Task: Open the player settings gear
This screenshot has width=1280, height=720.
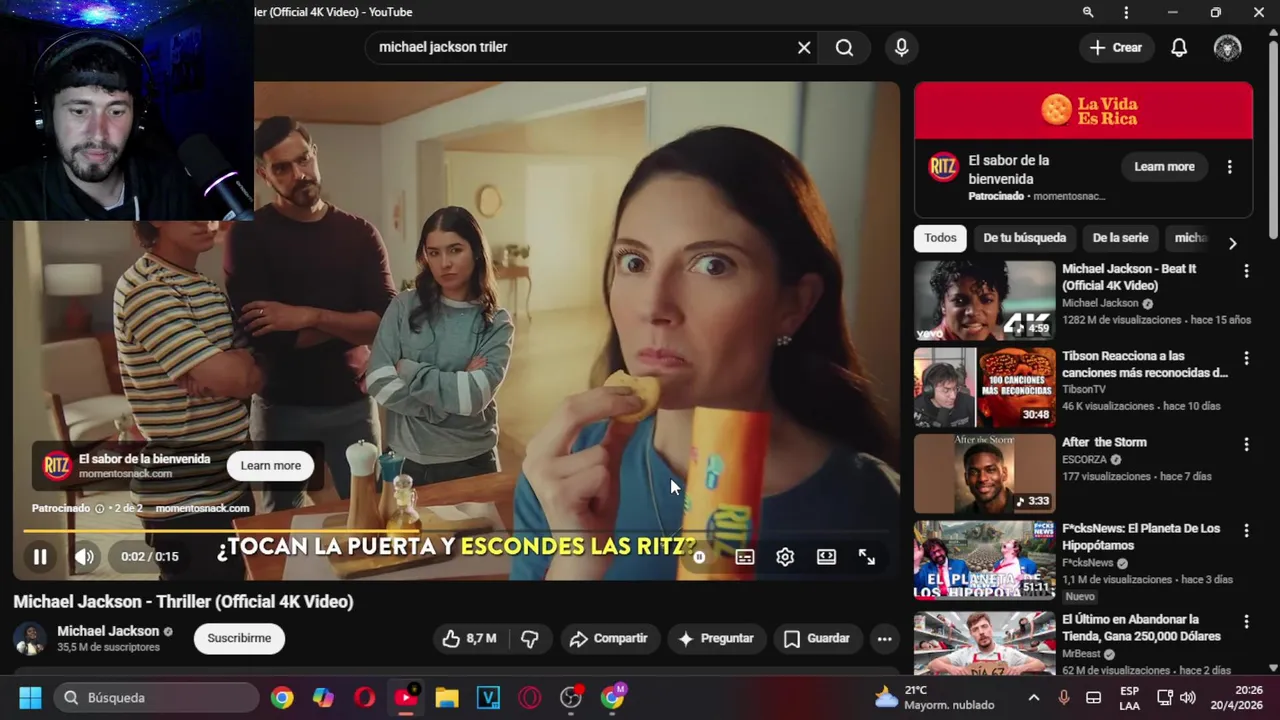Action: 785,557
